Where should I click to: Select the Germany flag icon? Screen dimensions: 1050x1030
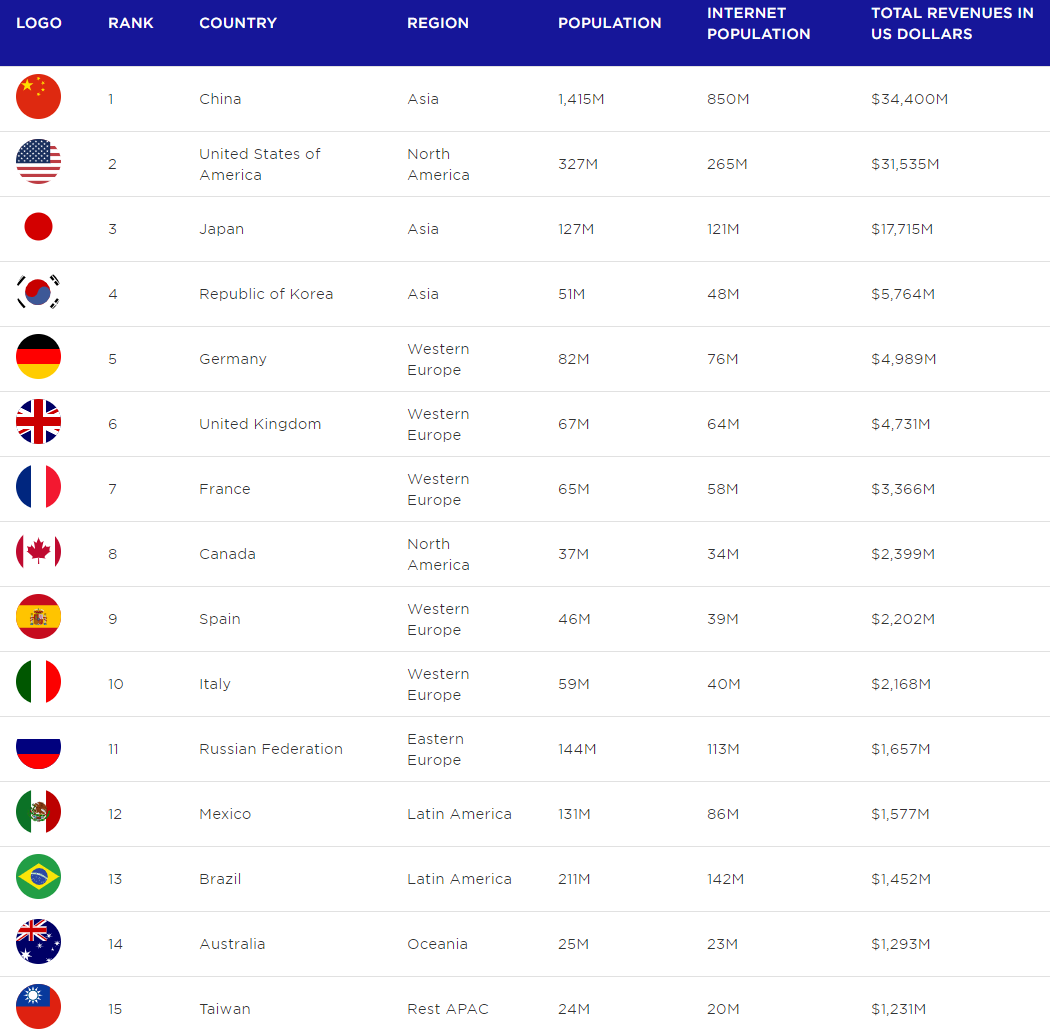tap(38, 356)
